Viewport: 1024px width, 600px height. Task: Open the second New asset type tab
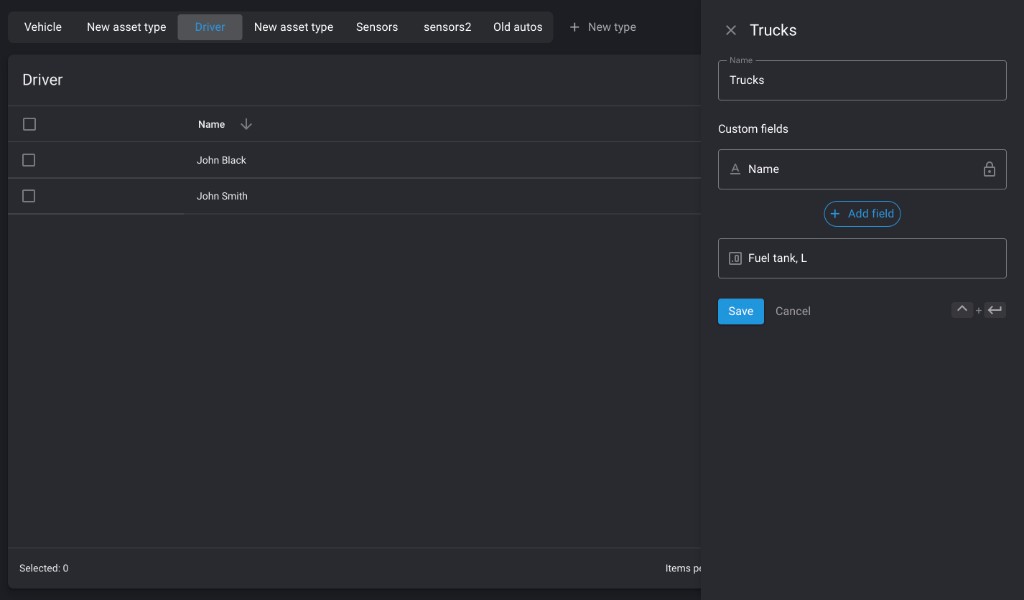click(293, 27)
